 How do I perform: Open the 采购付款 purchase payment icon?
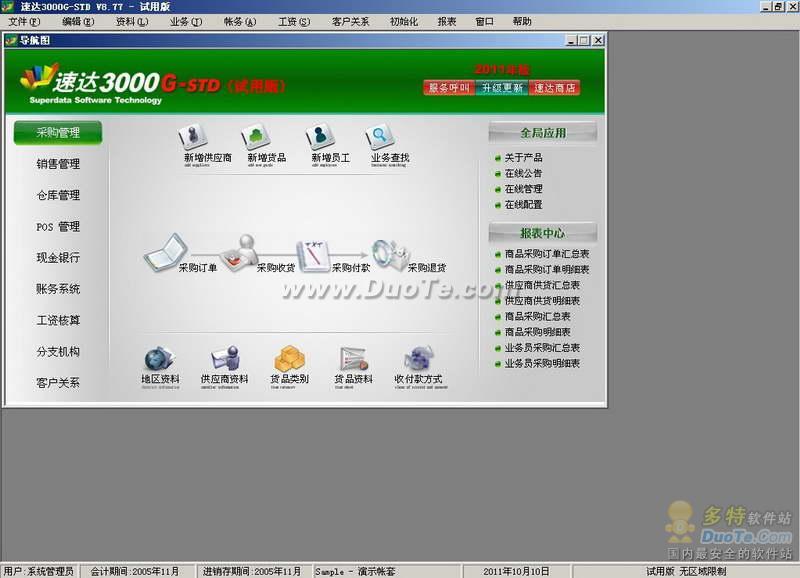pos(314,255)
